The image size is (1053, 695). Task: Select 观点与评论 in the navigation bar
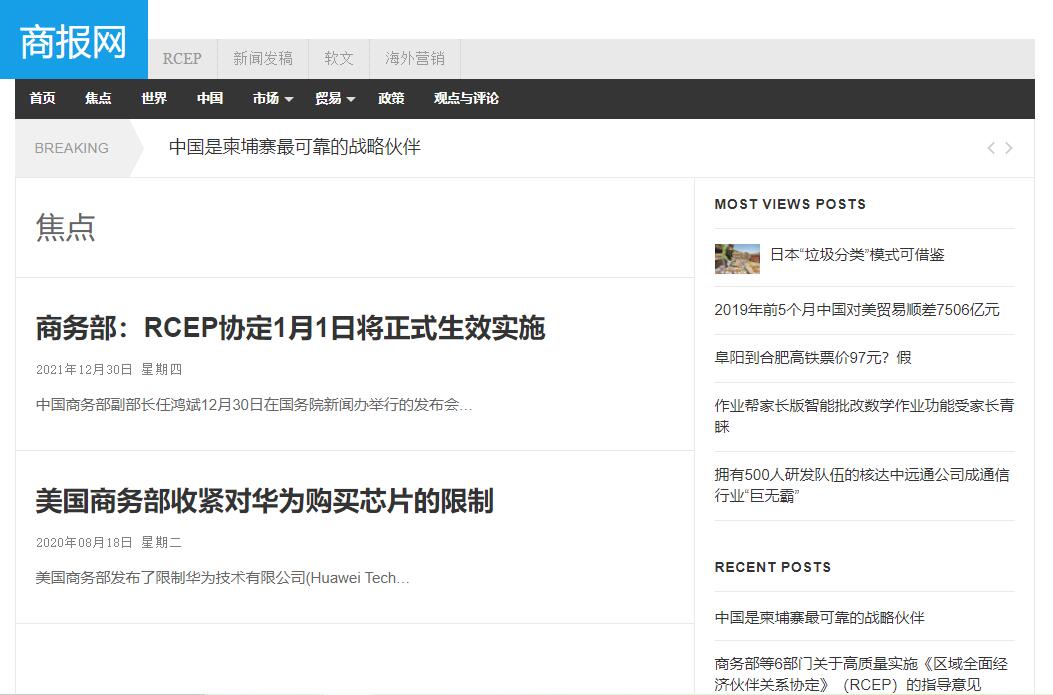pos(466,98)
